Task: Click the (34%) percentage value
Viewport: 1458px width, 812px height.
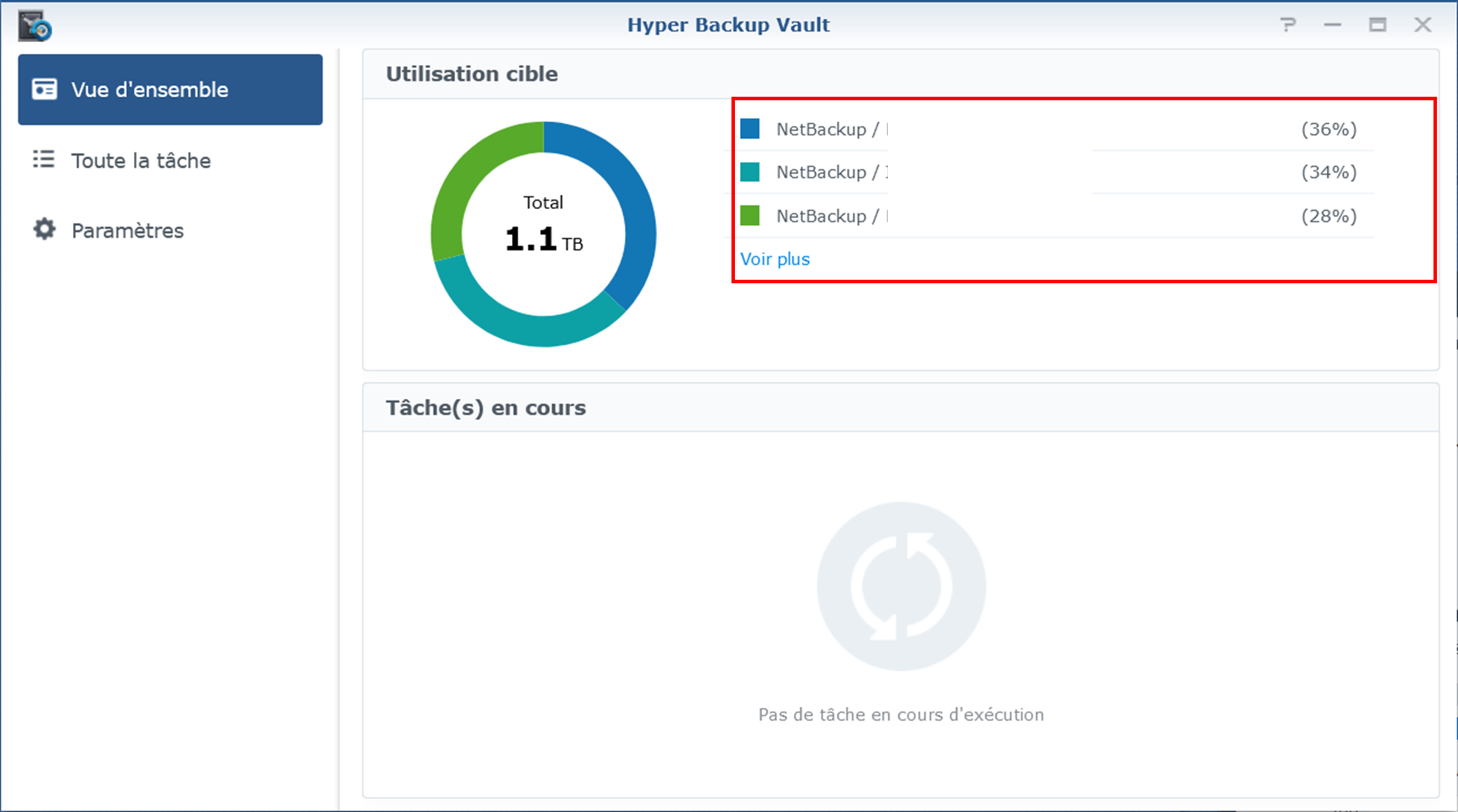Action: 1329,172
